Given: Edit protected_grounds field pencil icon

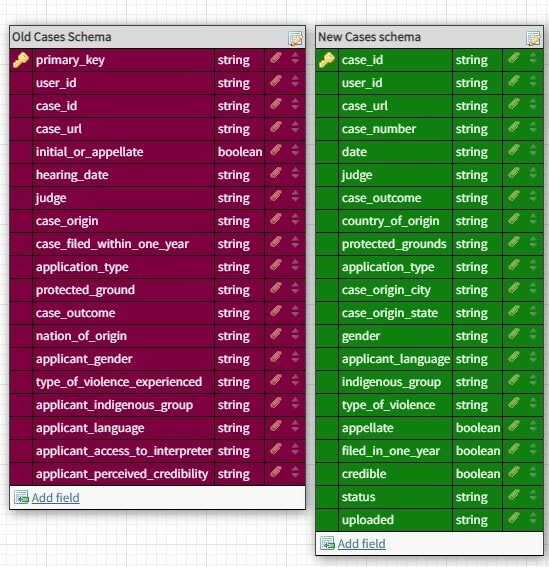Looking at the screenshot, I should click(x=514, y=242).
